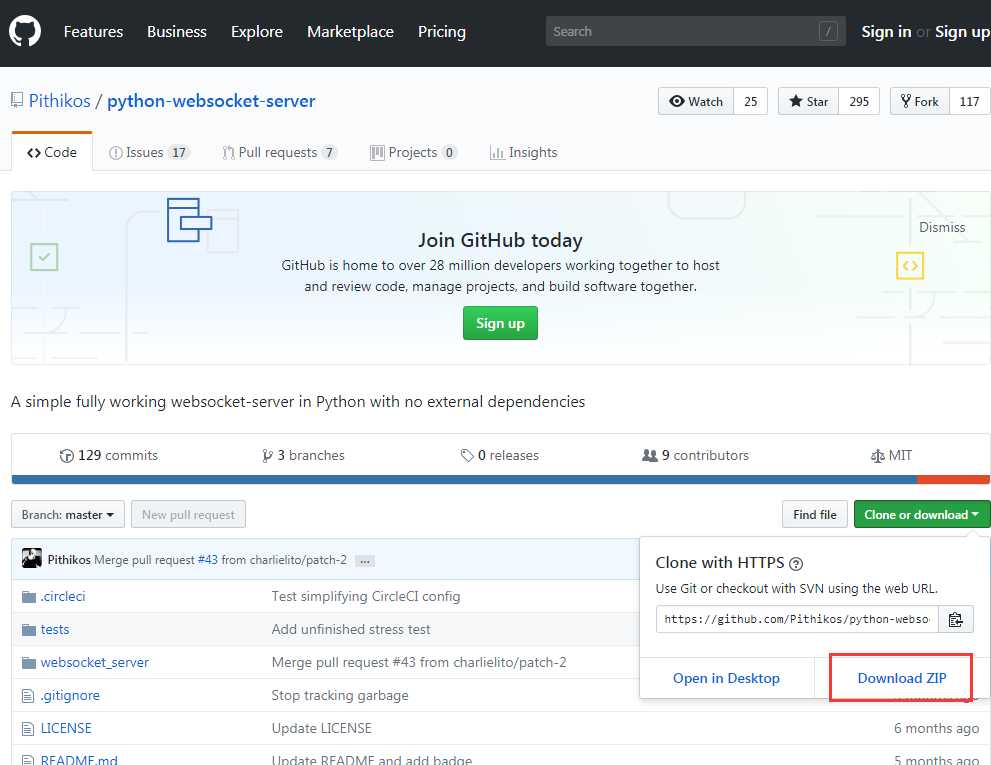The height and width of the screenshot is (765, 991).
Task: Click the Search input field
Action: (695, 31)
